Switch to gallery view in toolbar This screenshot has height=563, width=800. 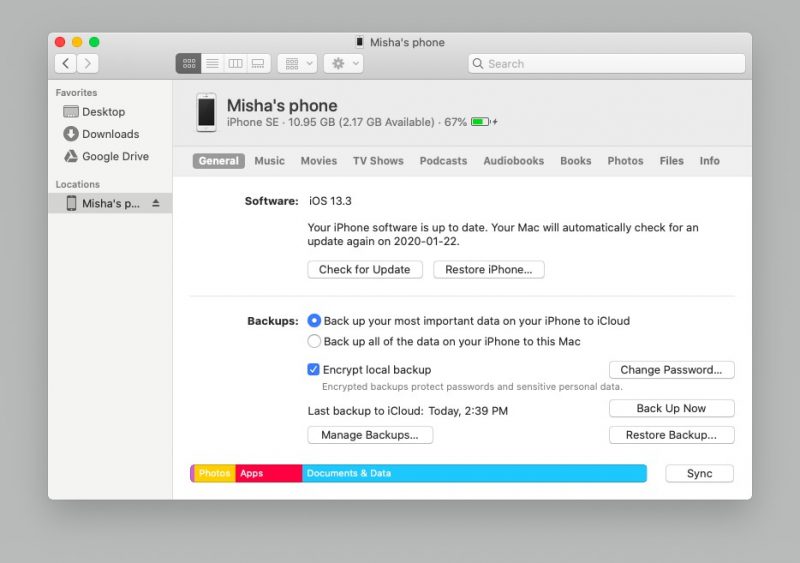click(x=258, y=63)
